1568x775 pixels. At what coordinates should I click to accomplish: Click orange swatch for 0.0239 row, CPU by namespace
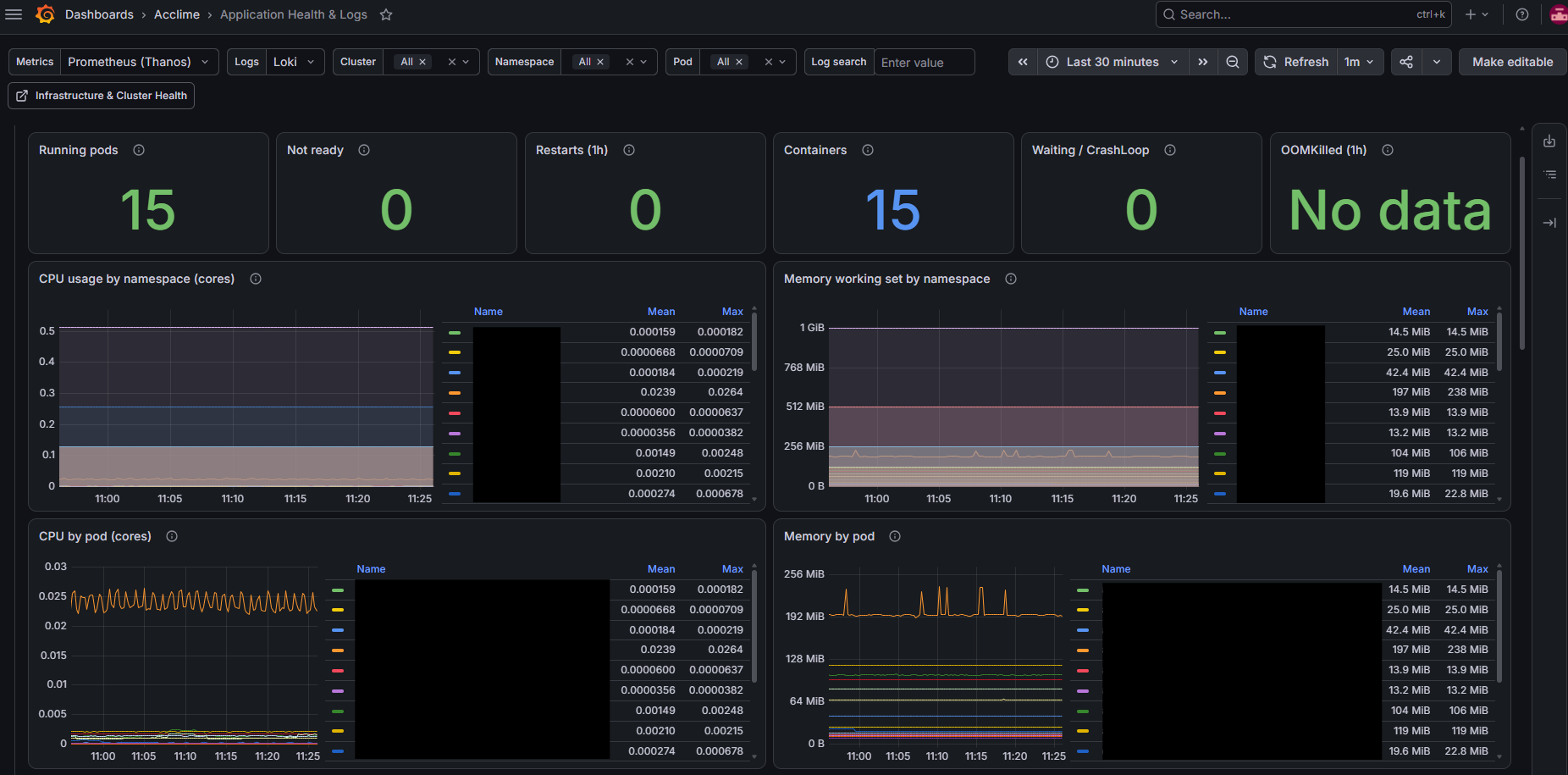click(x=455, y=393)
